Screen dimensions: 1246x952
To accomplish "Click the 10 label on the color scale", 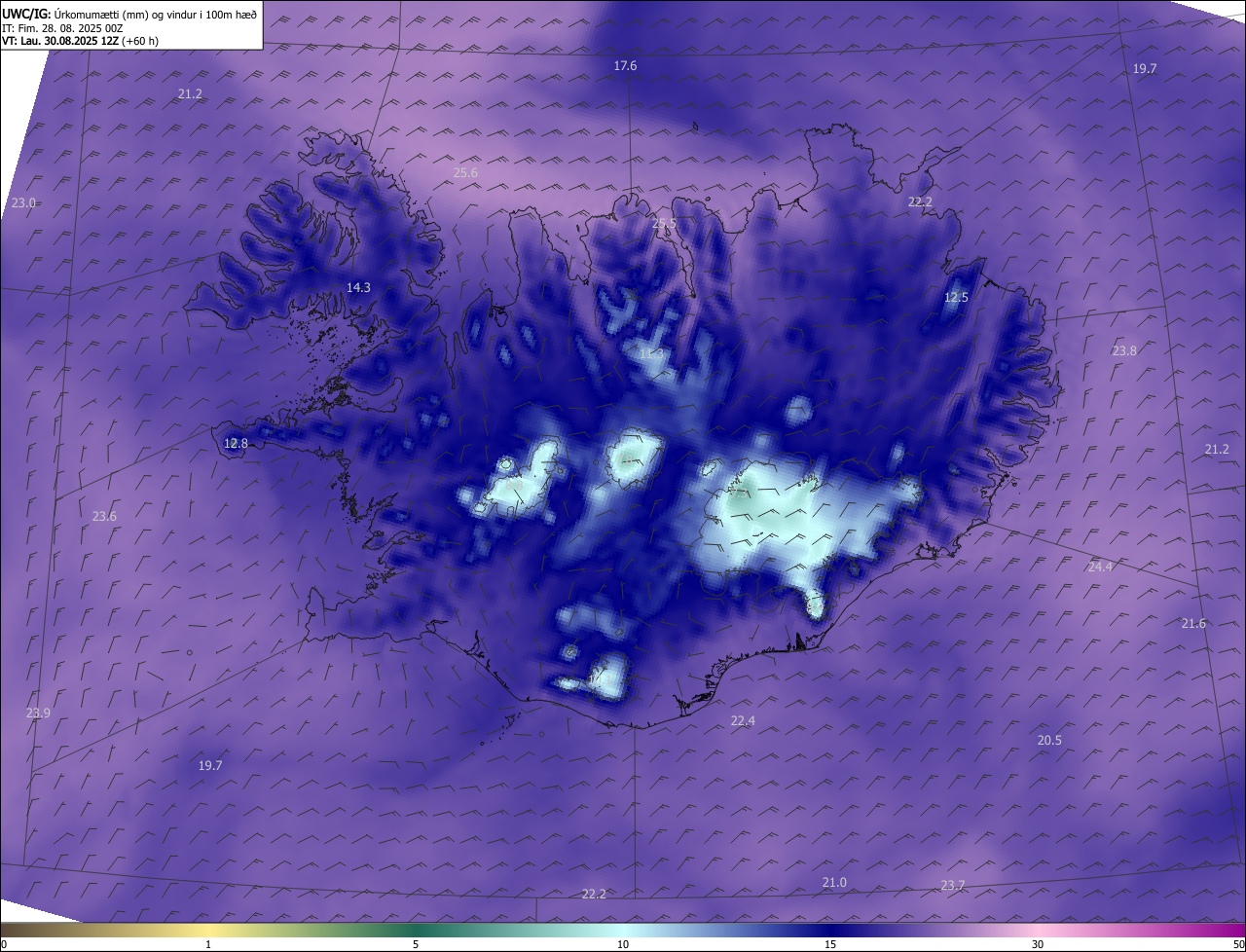I will [623, 944].
